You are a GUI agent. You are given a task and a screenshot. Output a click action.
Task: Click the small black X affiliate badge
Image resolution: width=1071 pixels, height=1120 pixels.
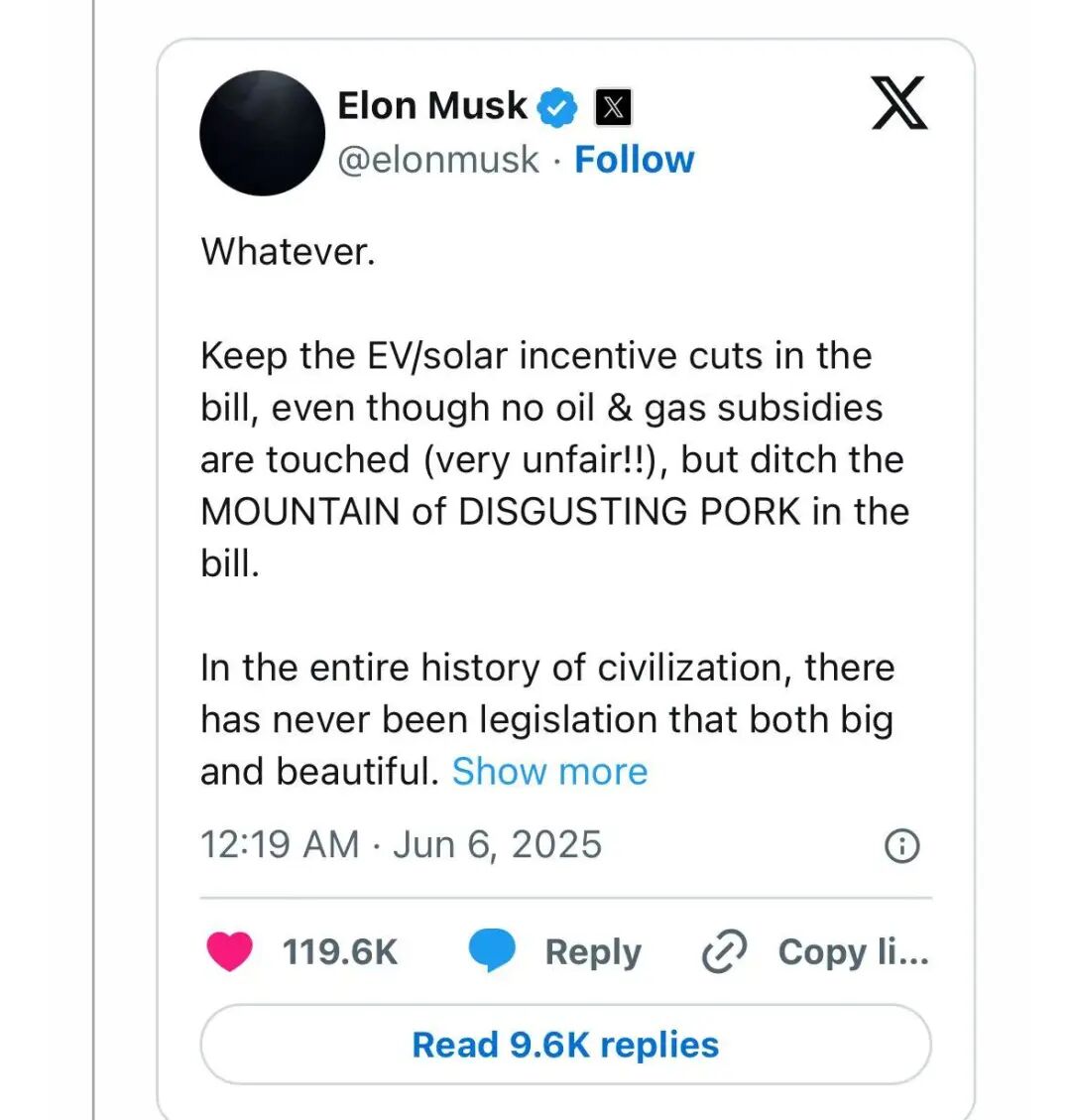coord(613,107)
